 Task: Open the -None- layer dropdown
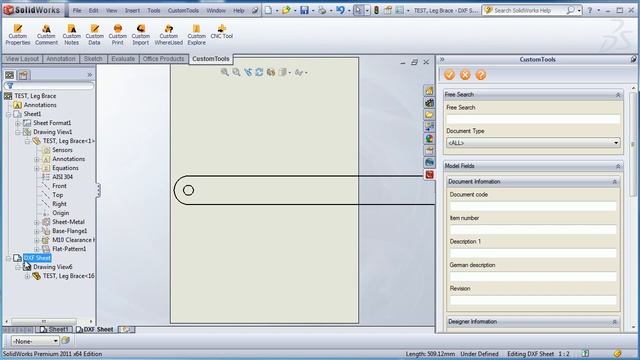(x=35, y=341)
